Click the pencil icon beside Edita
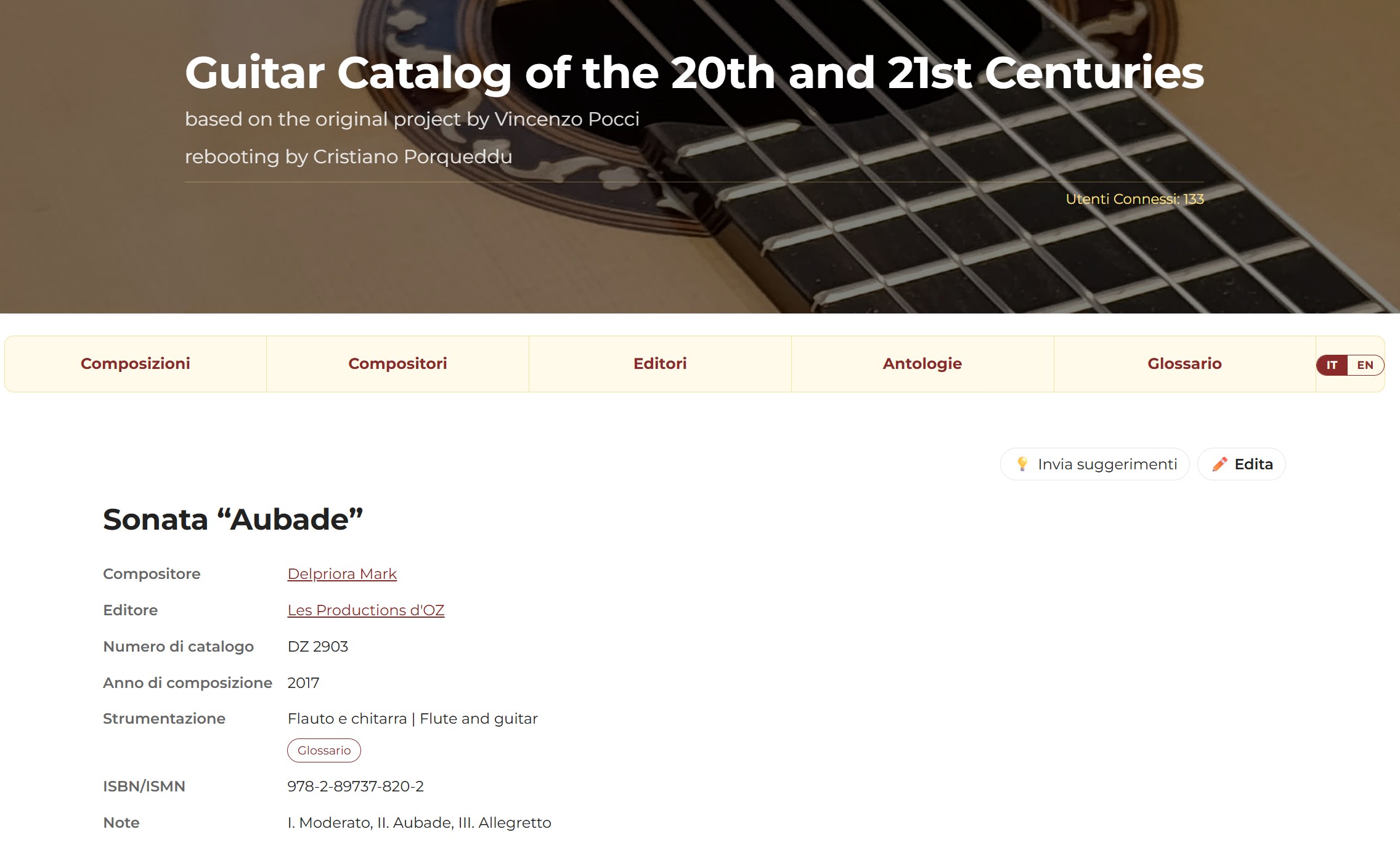Screen dimensions: 1400x845 point(1219,464)
